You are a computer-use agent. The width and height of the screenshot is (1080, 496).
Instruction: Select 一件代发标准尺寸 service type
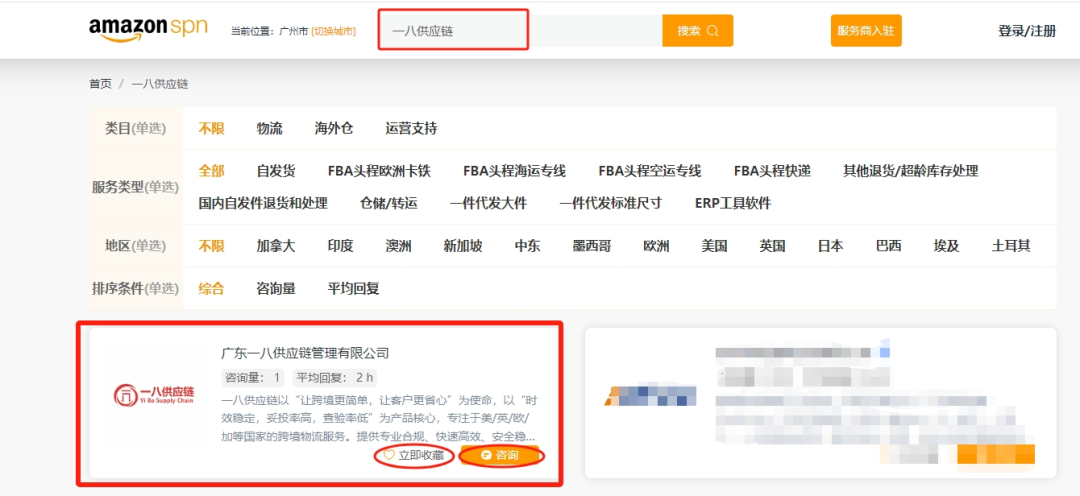611,203
